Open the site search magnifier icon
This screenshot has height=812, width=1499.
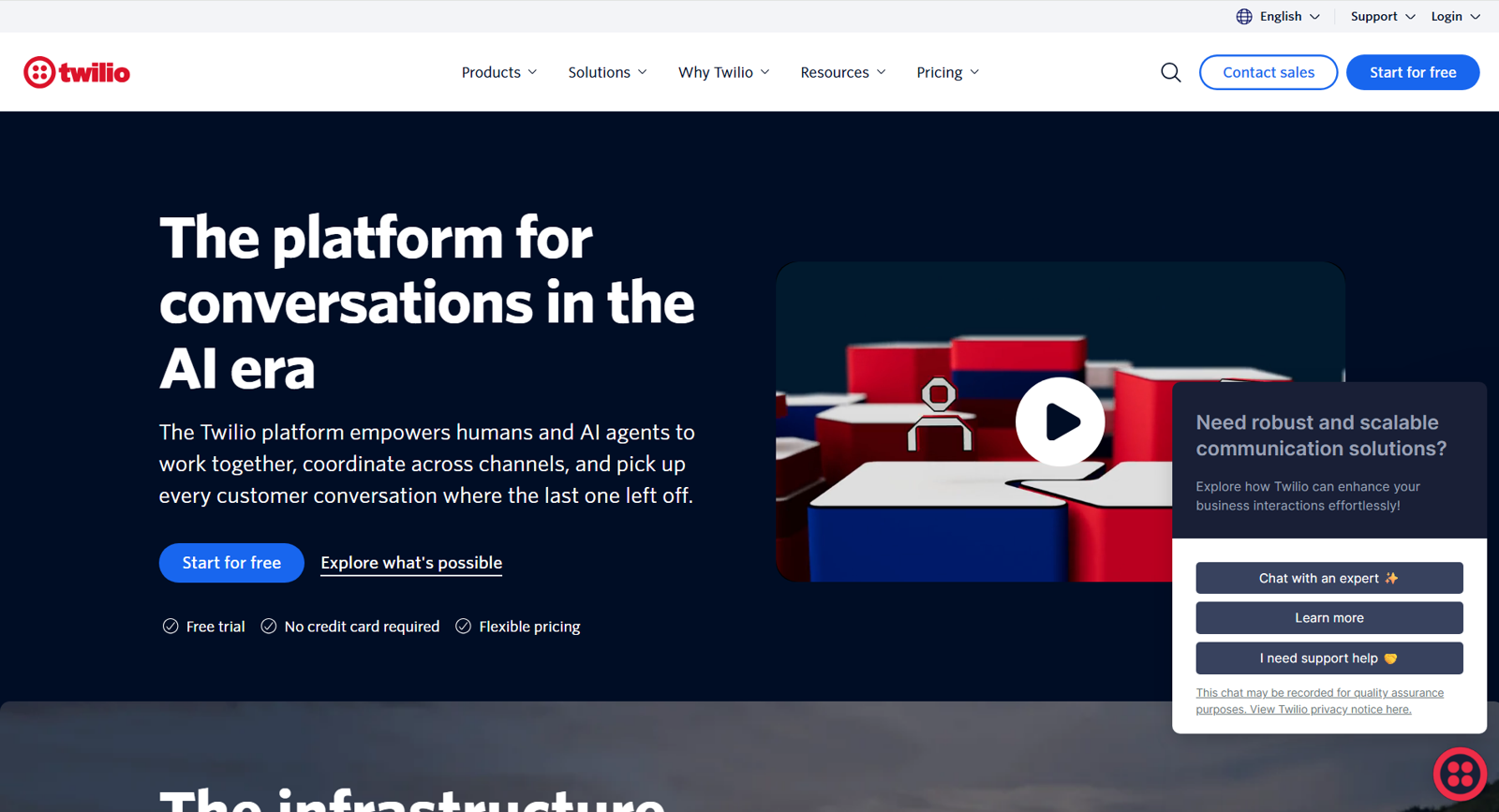click(x=1171, y=72)
